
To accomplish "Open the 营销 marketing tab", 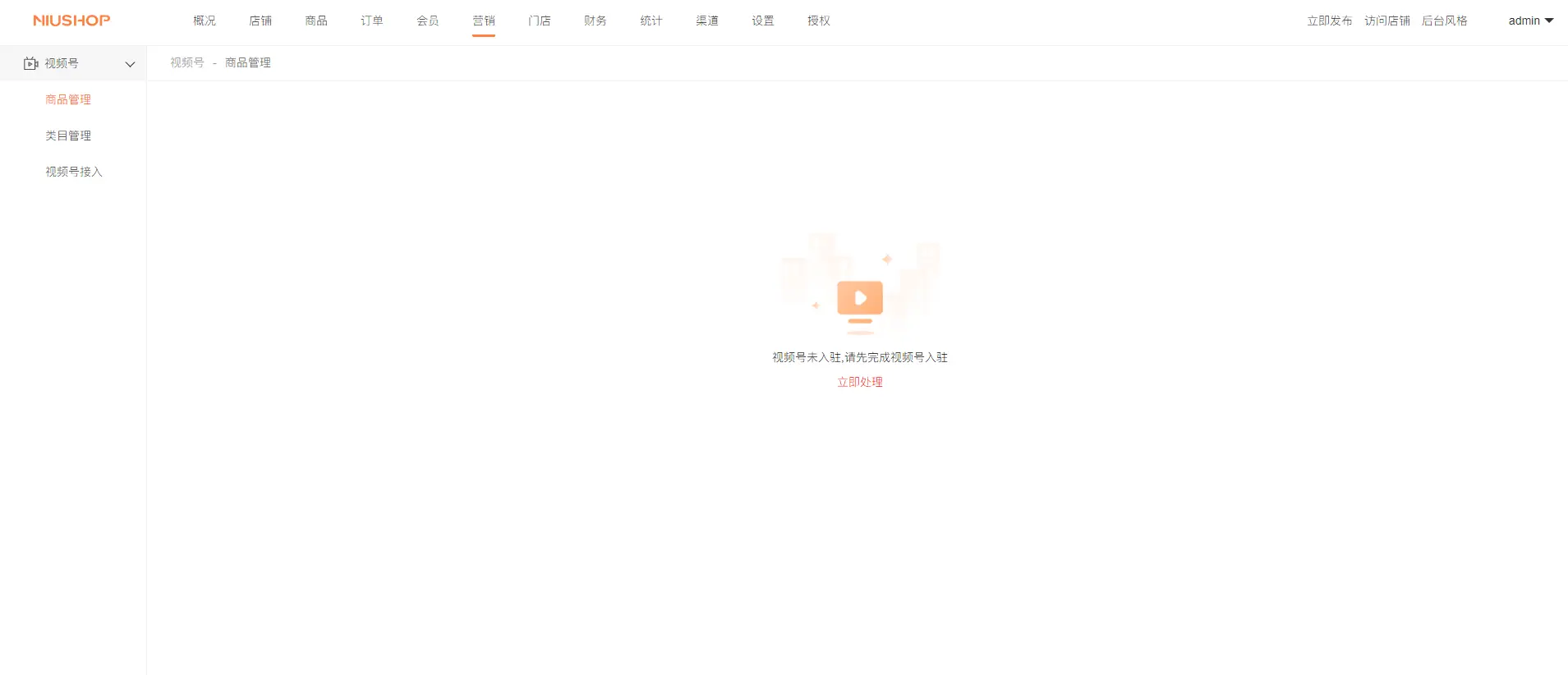I will [484, 21].
